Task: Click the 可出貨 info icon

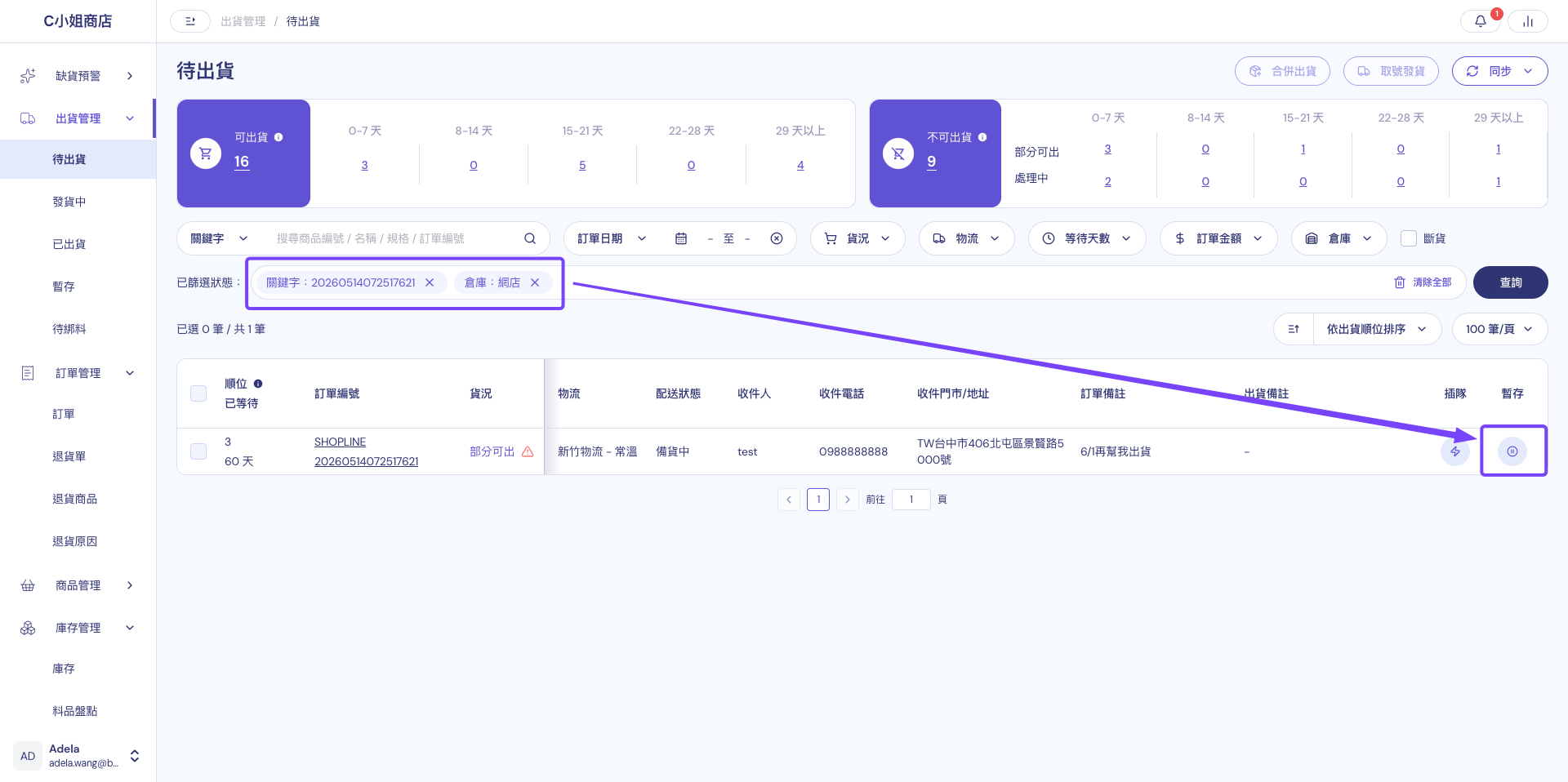Action: pos(278,137)
